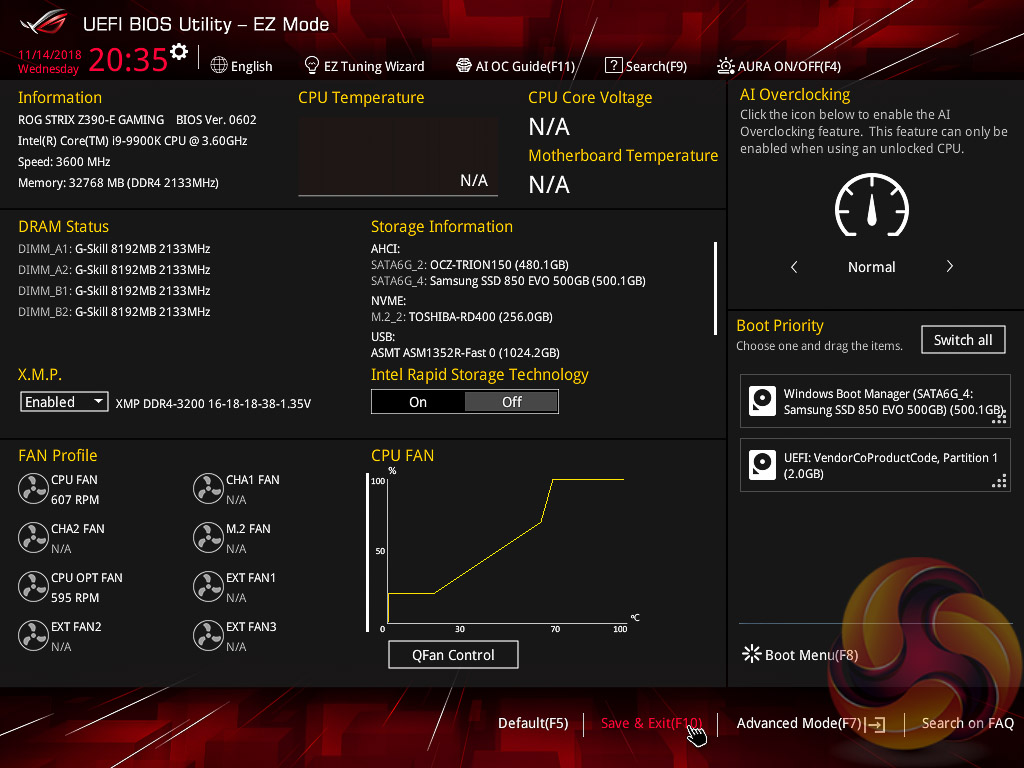1024x768 pixels.
Task: Click the settings gear next to clock
Action: [x=179, y=52]
